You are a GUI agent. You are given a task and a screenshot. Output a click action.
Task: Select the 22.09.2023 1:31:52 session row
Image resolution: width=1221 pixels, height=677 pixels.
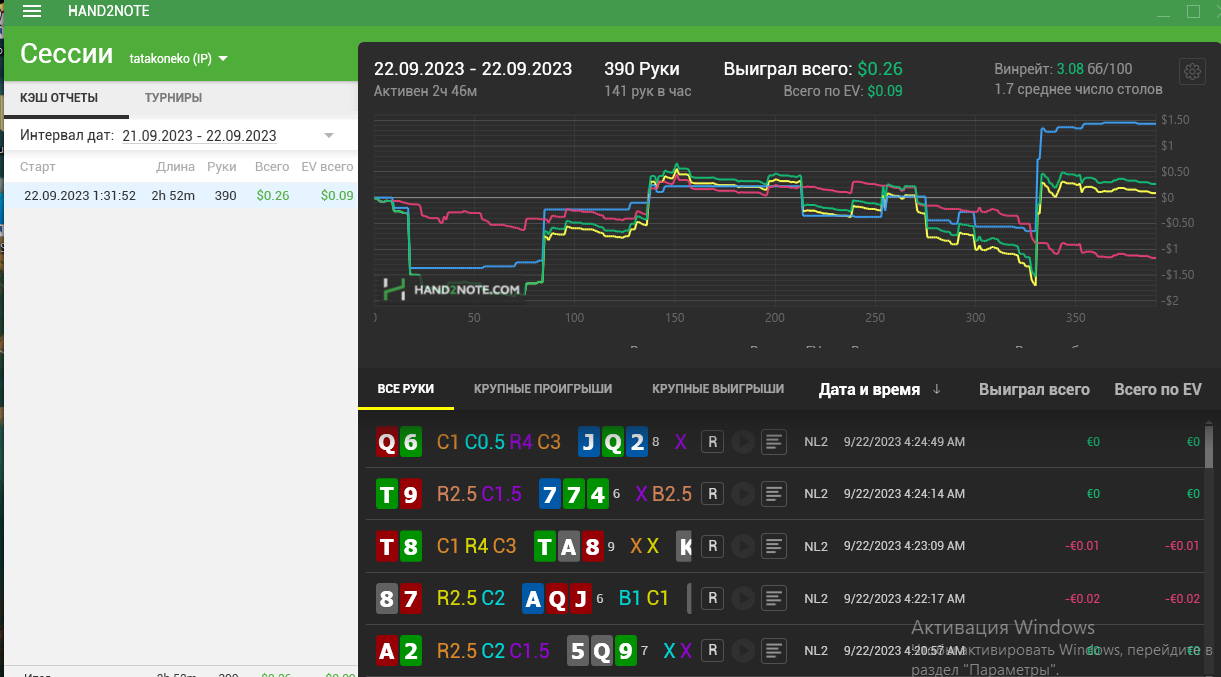(x=181, y=195)
